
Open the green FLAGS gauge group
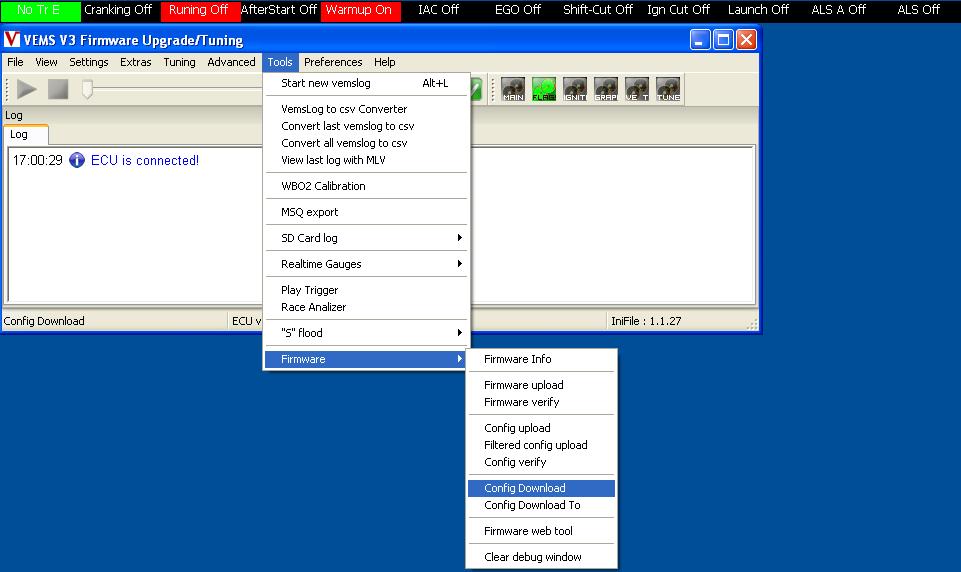[x=544, y=90]
